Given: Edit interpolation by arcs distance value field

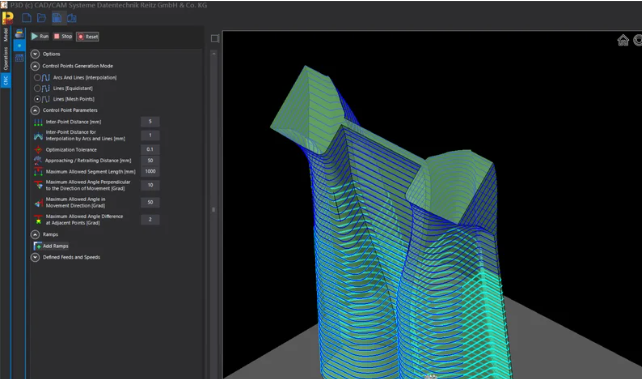Looking at the screenshot, I should pyautogui.click(x=150, y=135).
